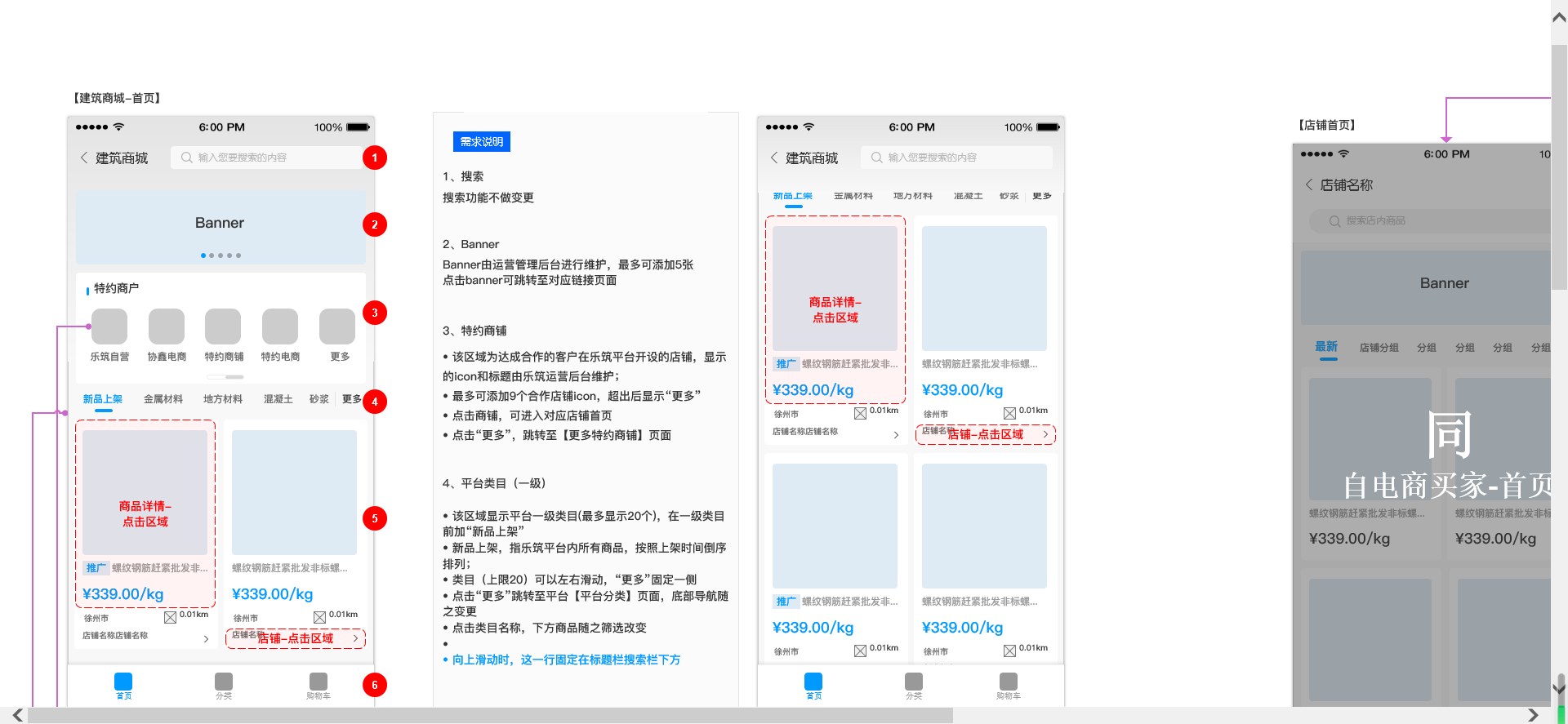Click 店铺名称店铺名称 chevron in second mockup
The image size is (1568, 724).
coord(896,435)
